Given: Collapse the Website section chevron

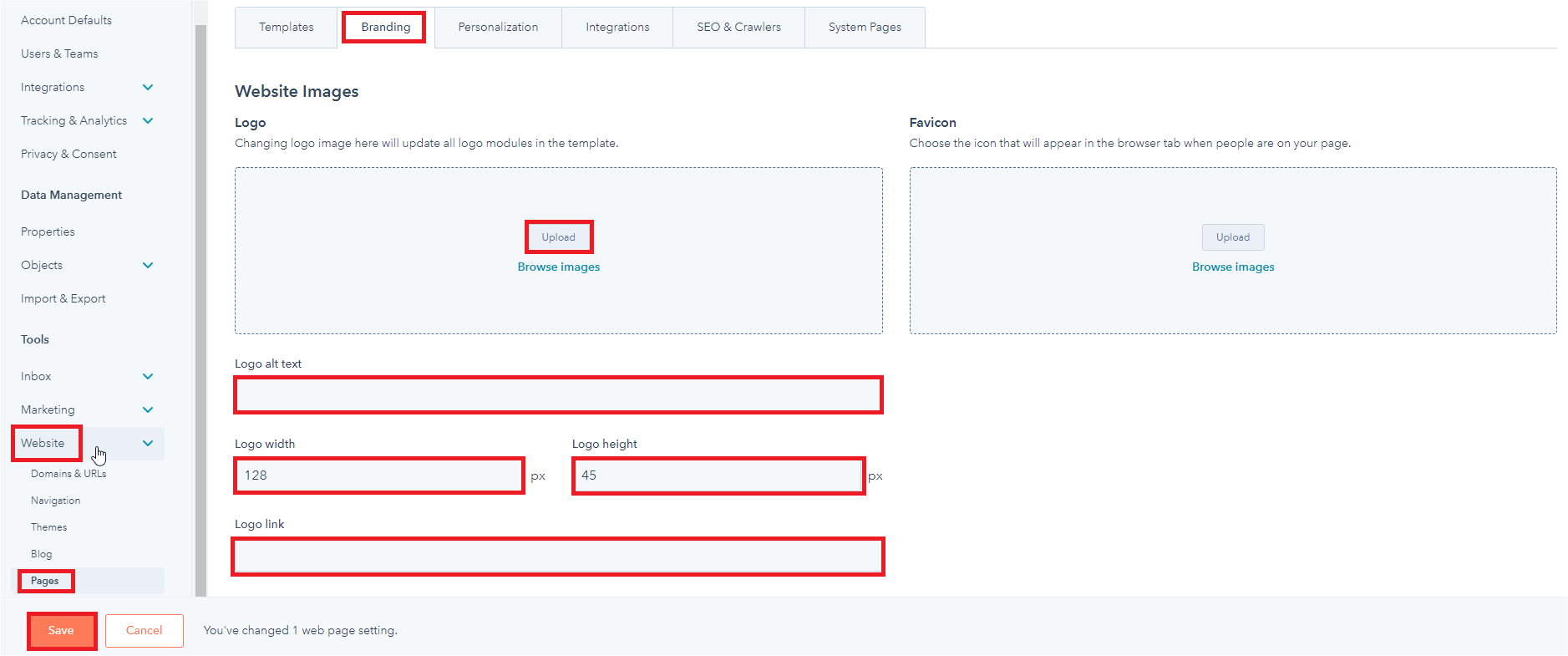Looking at the screenshot, I should (148, 444).
